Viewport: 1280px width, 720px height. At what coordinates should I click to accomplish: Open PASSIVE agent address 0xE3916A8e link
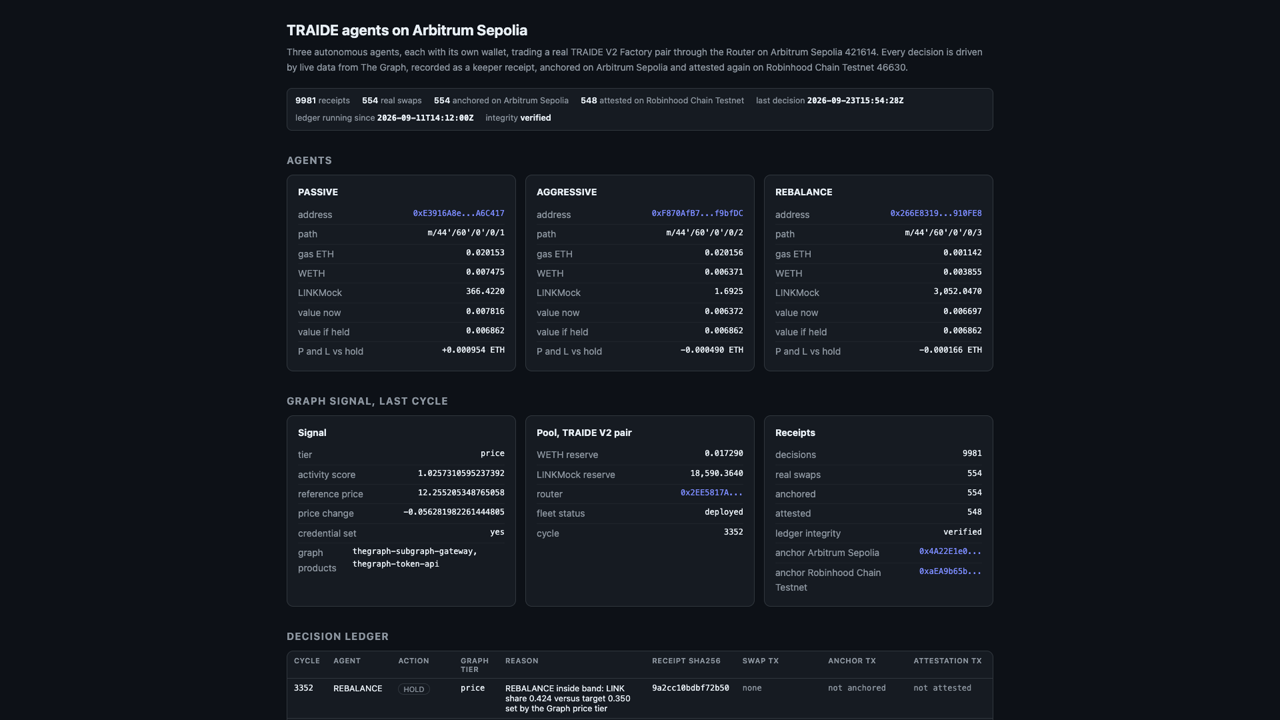(x=458, y=213)
